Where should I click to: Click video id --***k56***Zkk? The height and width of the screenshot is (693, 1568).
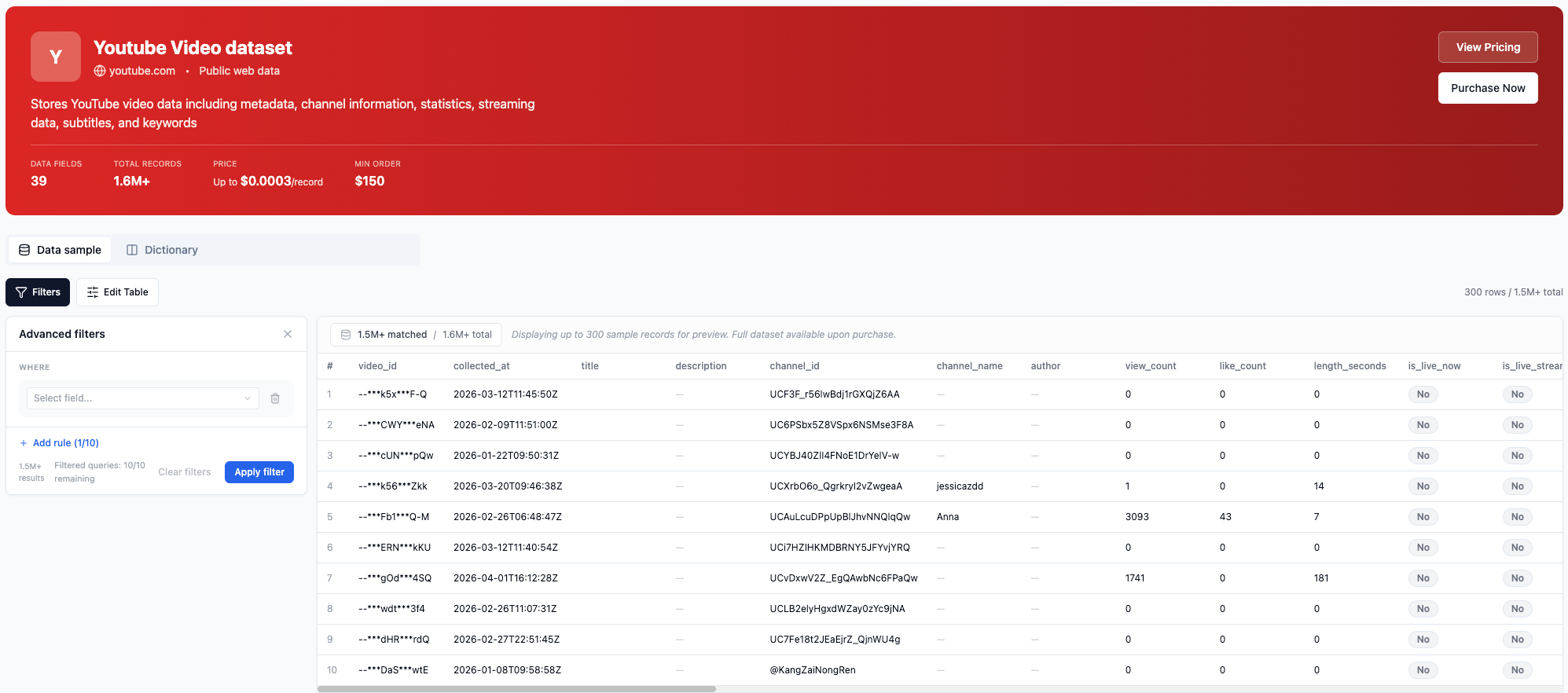(x=393, y=486)
